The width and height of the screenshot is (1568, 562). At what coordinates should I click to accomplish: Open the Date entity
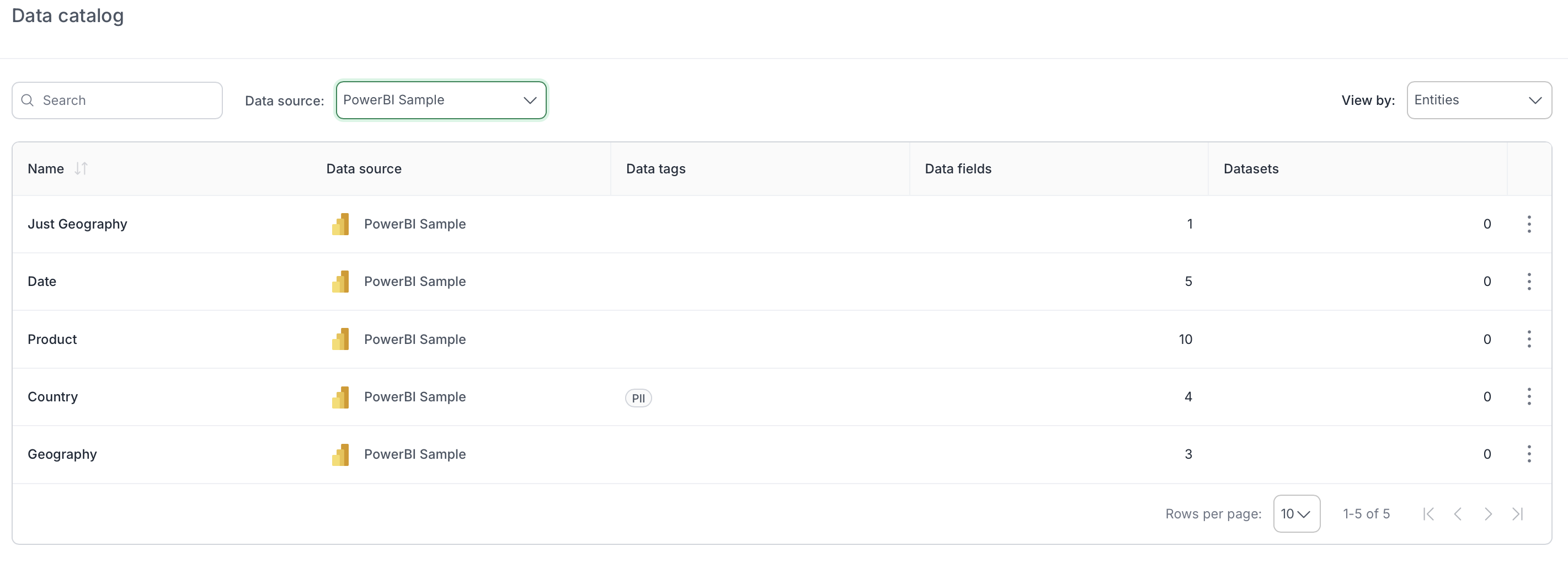(x=42, y=282)
